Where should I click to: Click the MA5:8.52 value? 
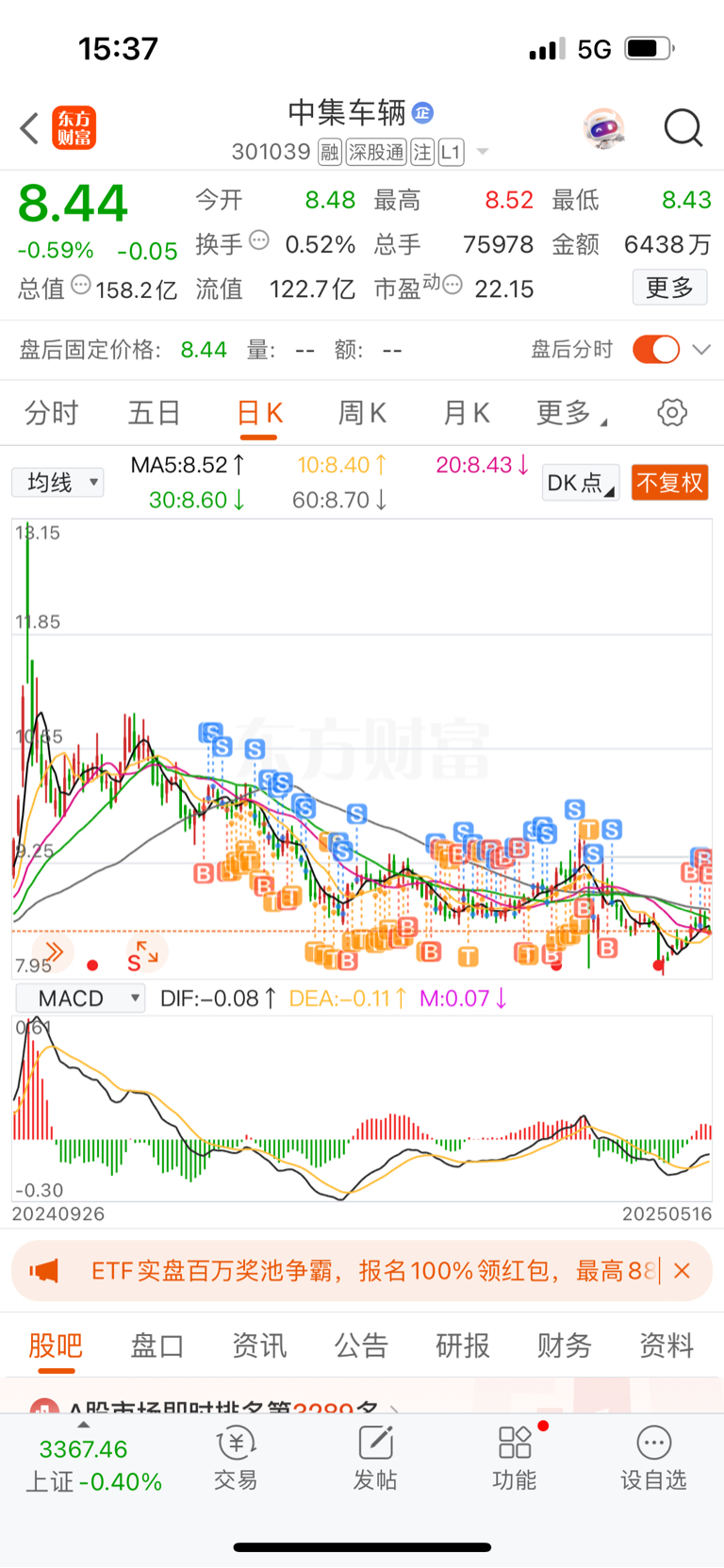click(188, 465)
